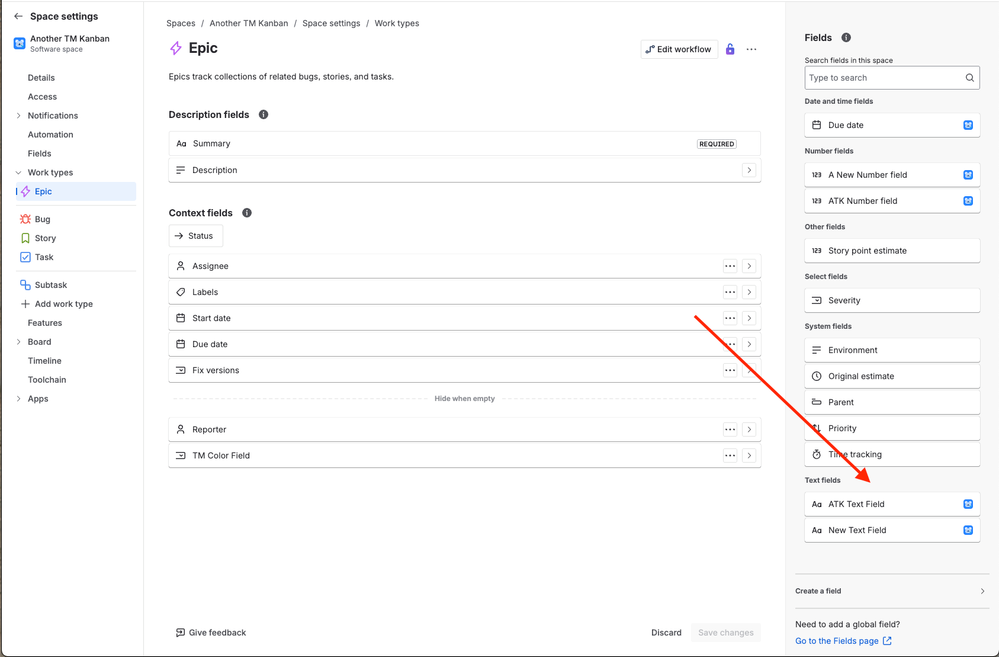Screen dimensions: 999x657
Task: Click the info icon next to Context fields
Action: coord(247,213)
